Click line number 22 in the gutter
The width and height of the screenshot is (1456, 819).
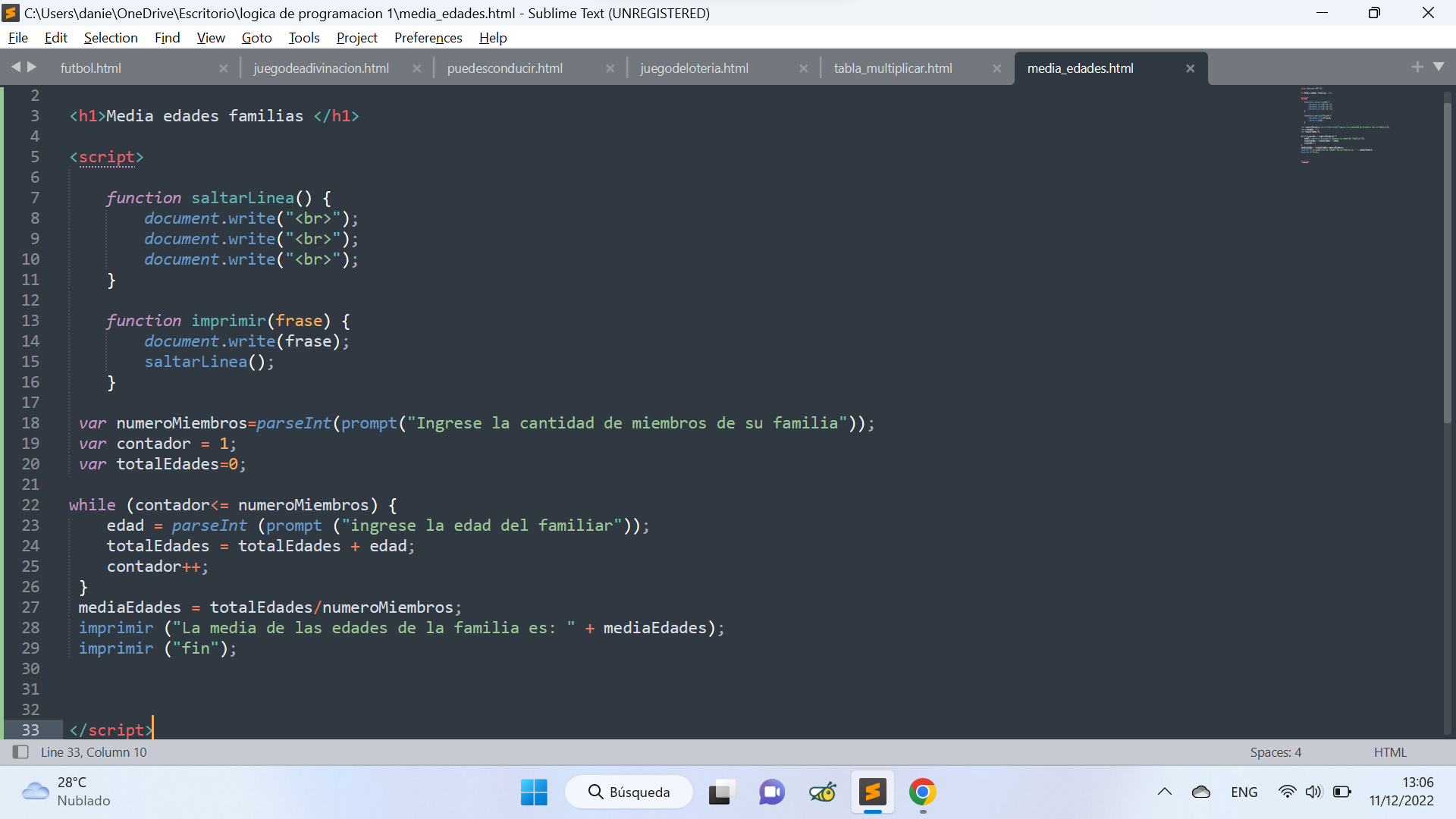(30, 505)
